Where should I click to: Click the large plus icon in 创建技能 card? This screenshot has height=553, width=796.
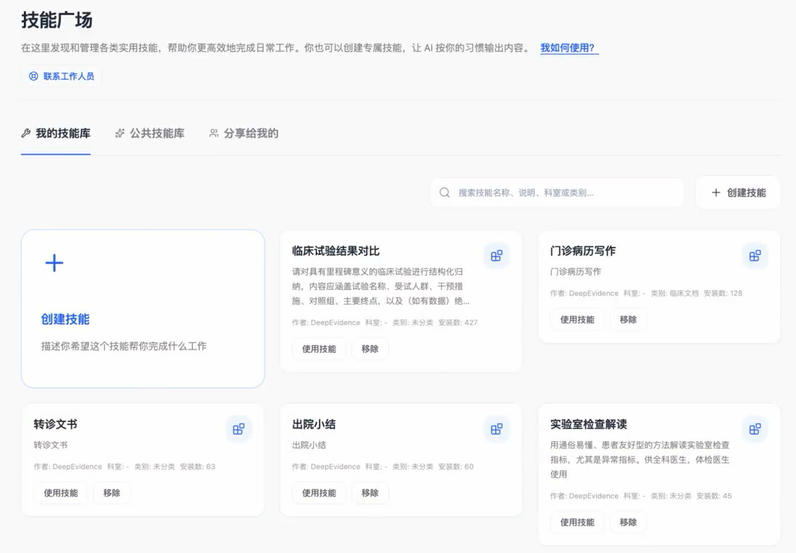click(x=54, y=263)
